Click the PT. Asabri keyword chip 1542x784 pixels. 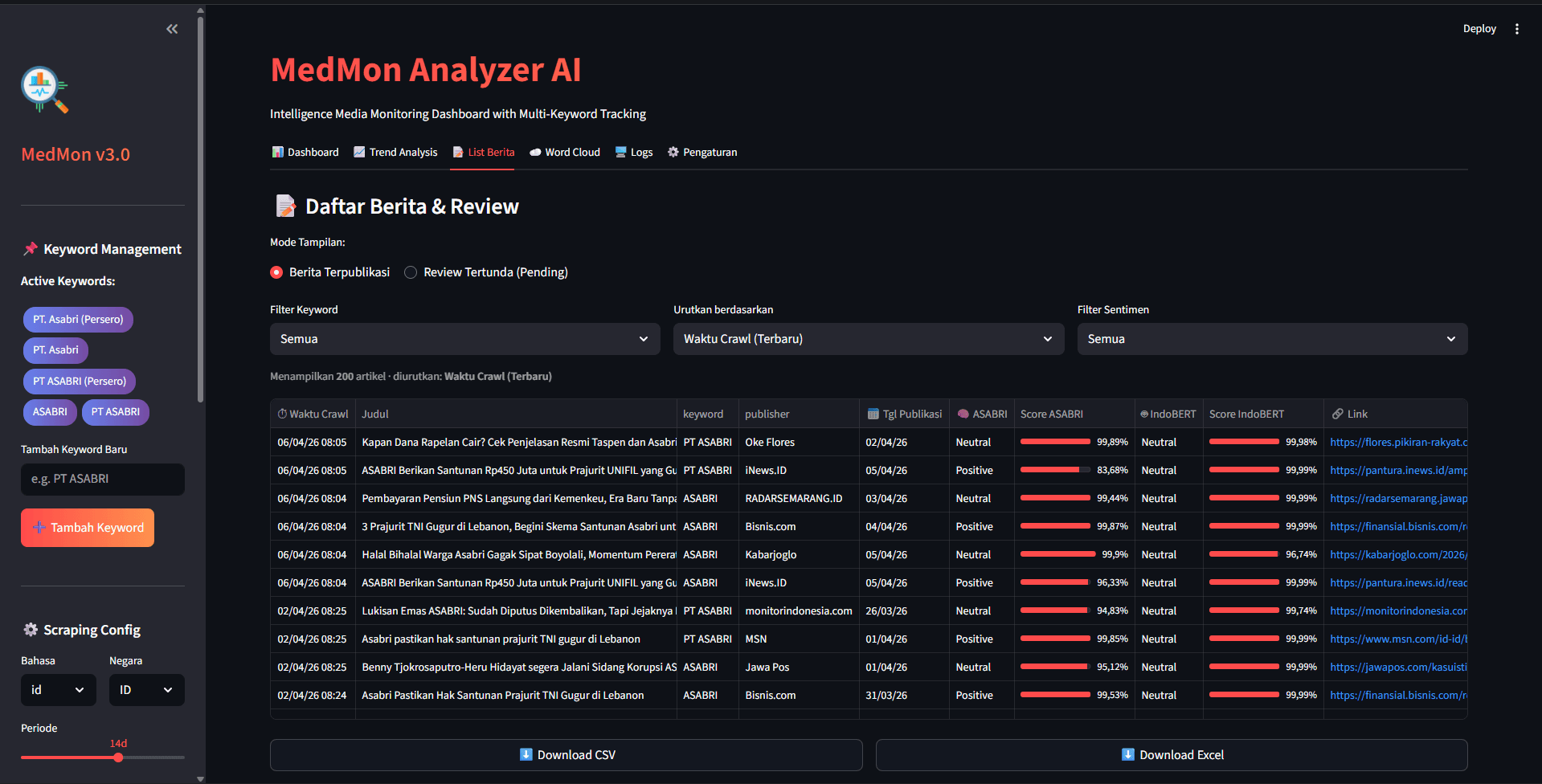[55, 350]
